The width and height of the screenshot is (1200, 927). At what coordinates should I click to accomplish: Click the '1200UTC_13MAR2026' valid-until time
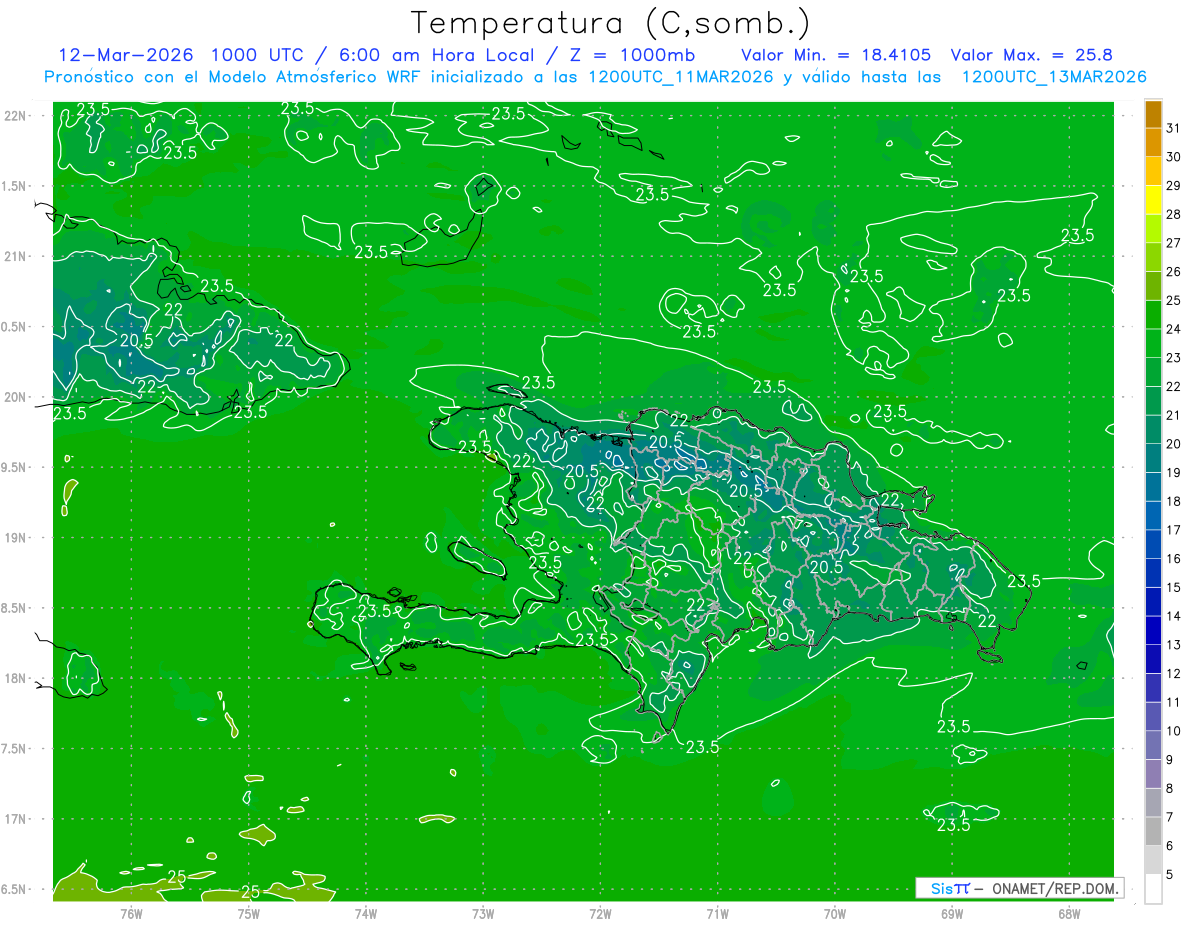click(x=1054, y=77)
